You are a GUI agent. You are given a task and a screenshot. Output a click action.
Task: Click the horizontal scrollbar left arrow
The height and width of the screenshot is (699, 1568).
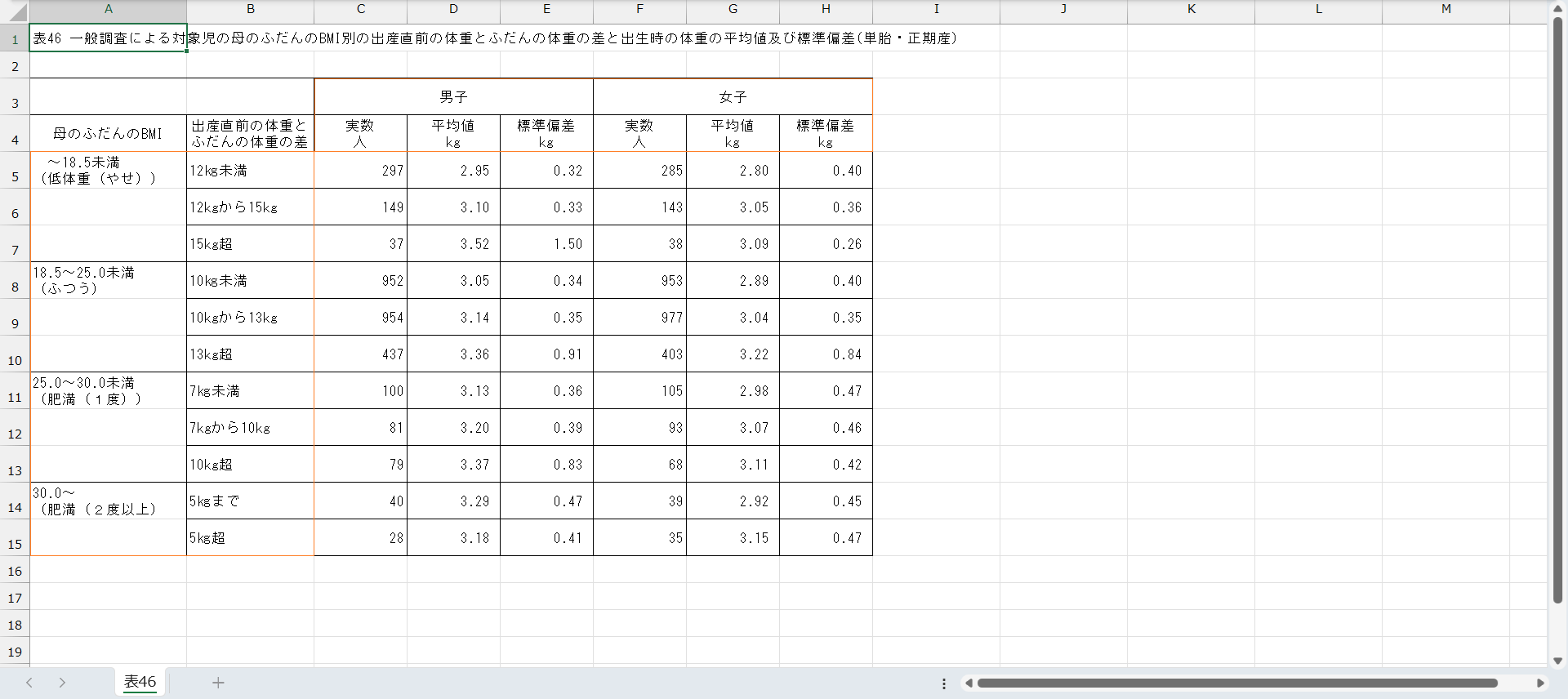[x=969, y=683]
